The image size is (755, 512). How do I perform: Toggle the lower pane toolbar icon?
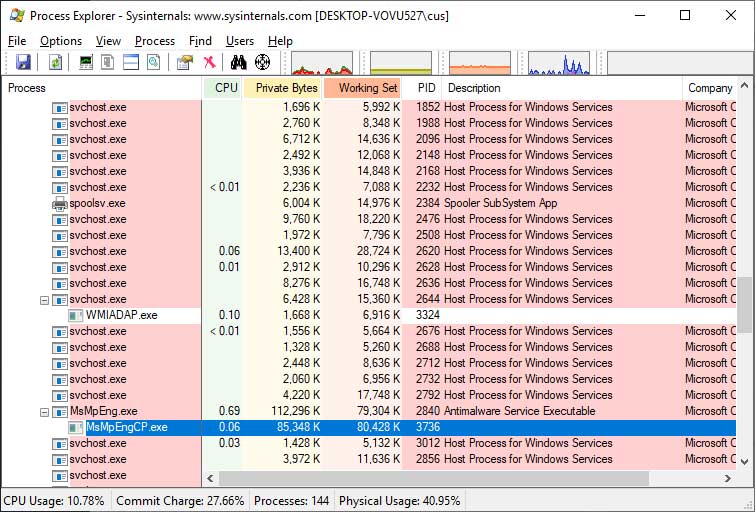pyautogui.click(x=131, y=62)
